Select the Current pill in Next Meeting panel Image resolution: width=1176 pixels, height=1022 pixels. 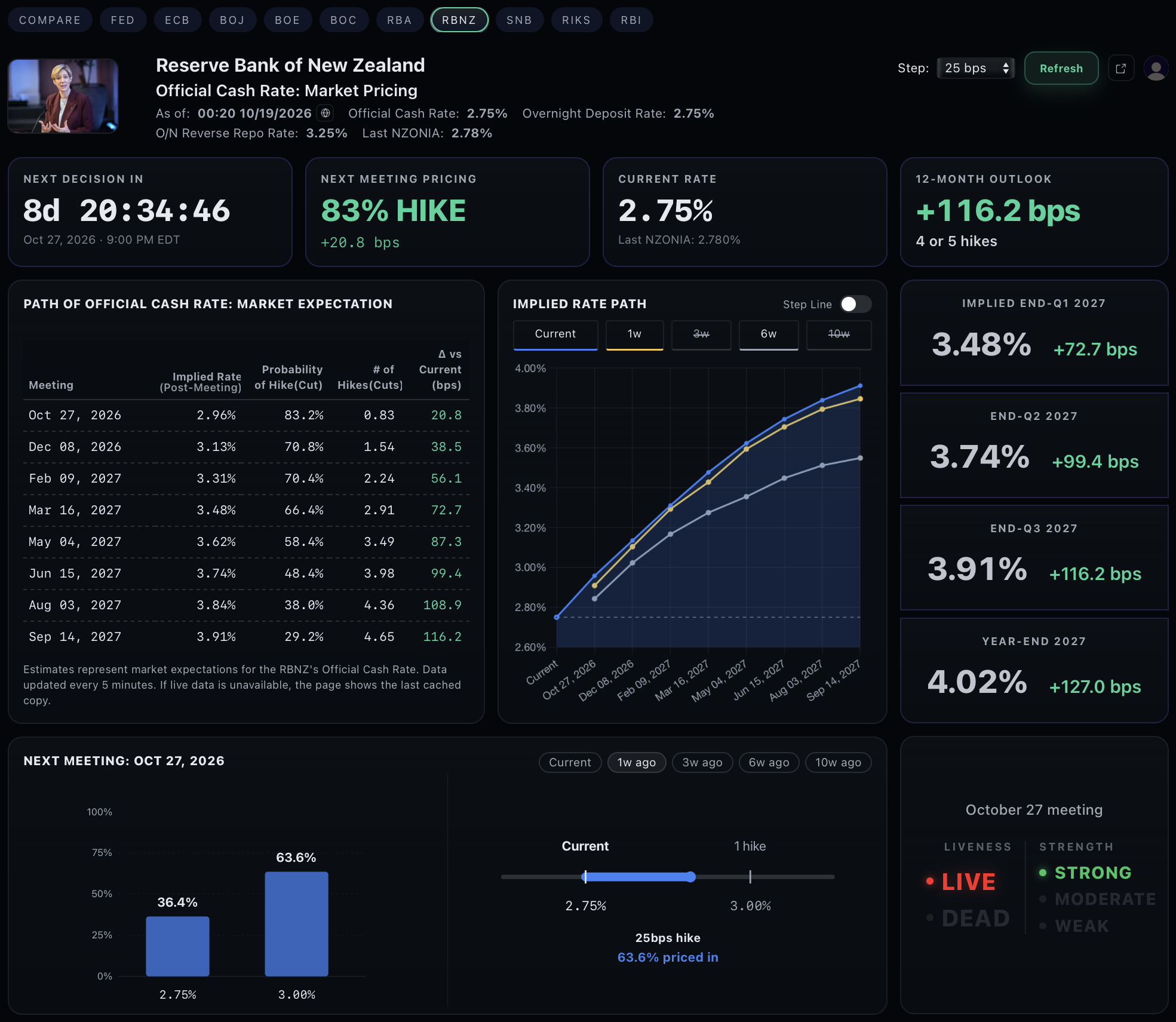click(570, 762)
